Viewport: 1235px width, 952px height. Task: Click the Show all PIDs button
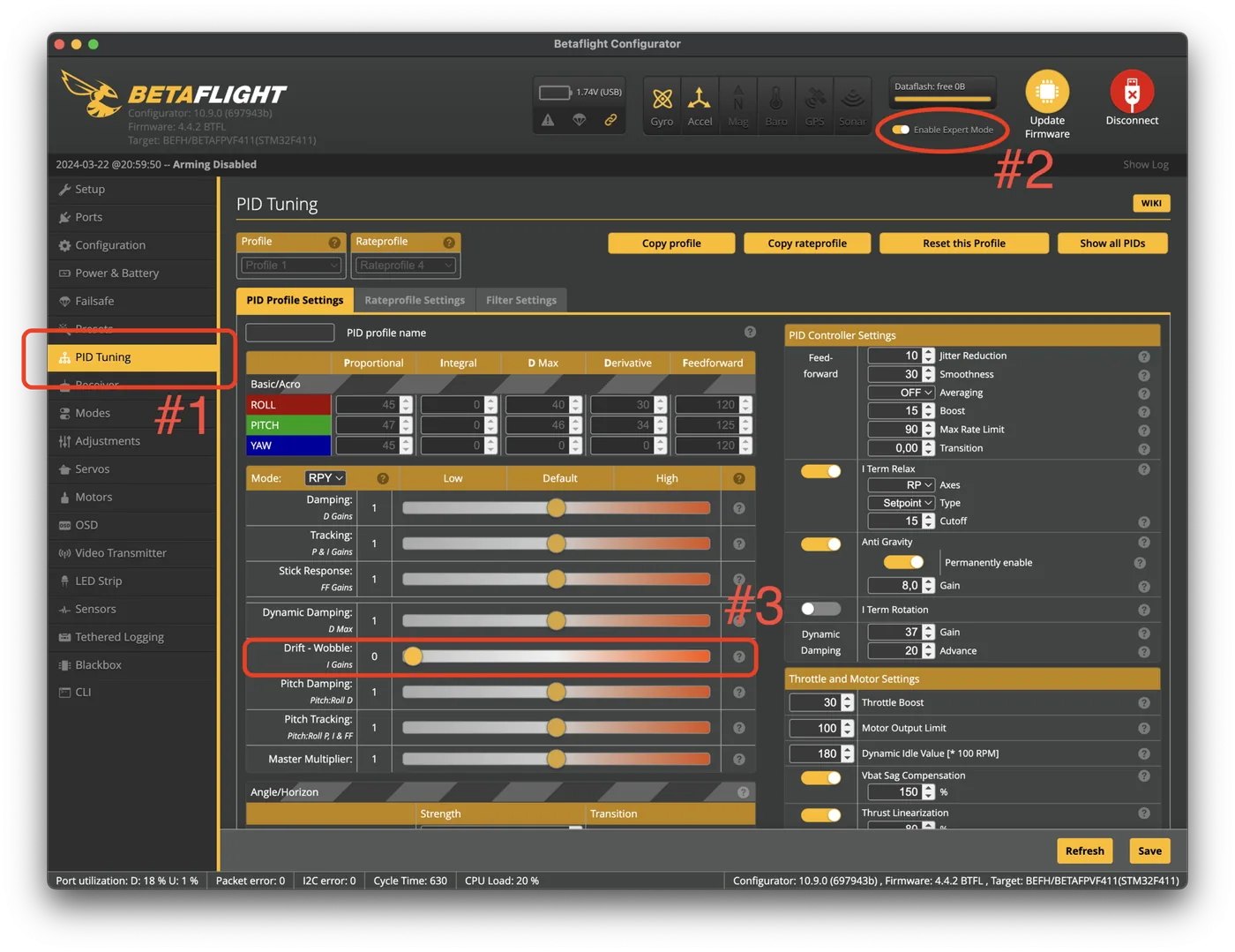(1112, 244)
